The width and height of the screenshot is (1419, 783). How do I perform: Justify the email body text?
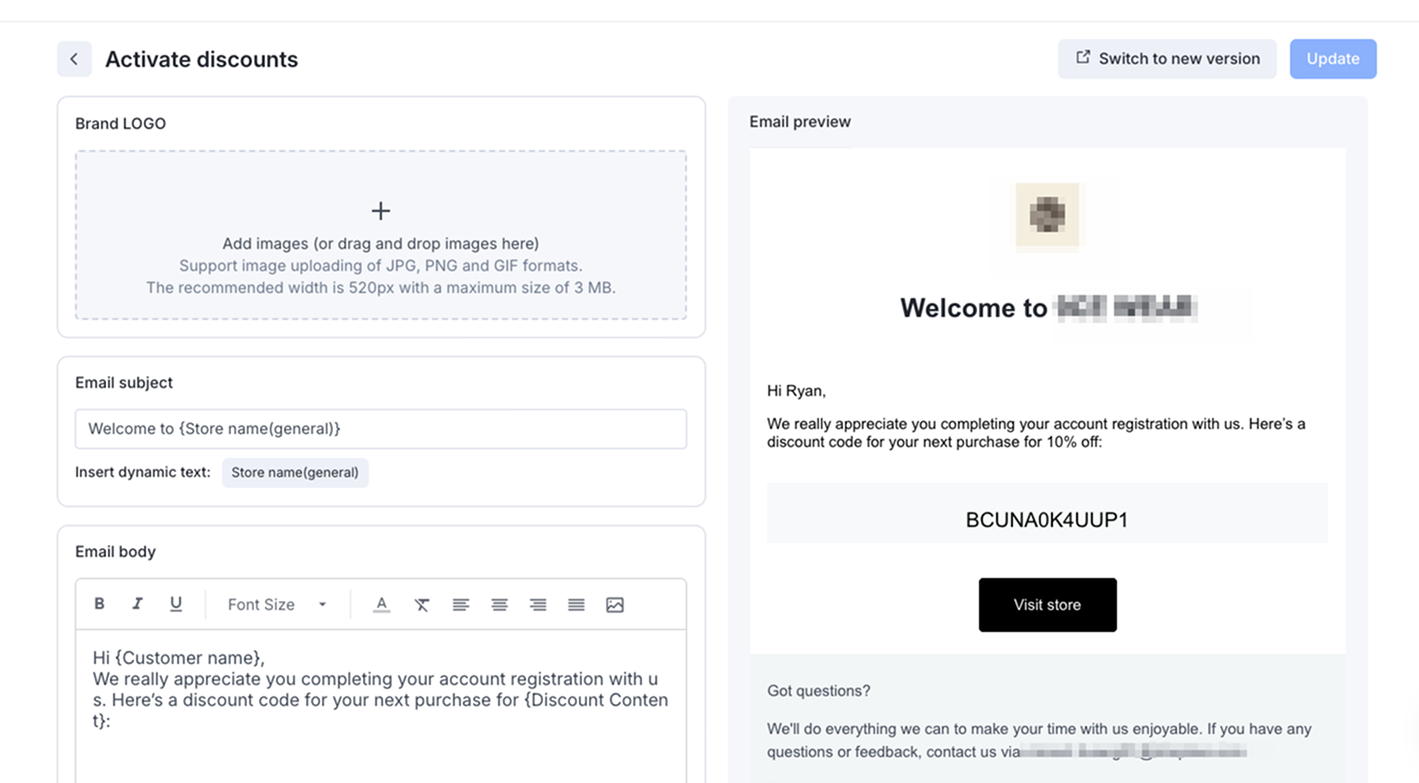pos(576,604)
